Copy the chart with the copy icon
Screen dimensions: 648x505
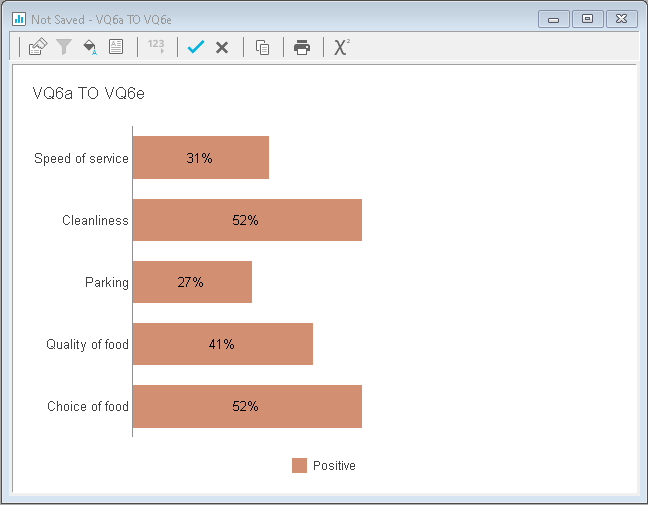coord(262,47)
